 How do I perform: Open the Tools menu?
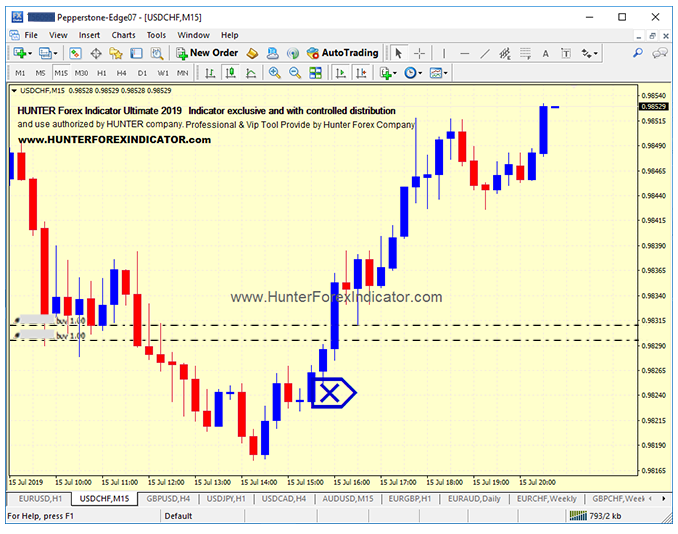pyautogui.click(x=156, y=35)
